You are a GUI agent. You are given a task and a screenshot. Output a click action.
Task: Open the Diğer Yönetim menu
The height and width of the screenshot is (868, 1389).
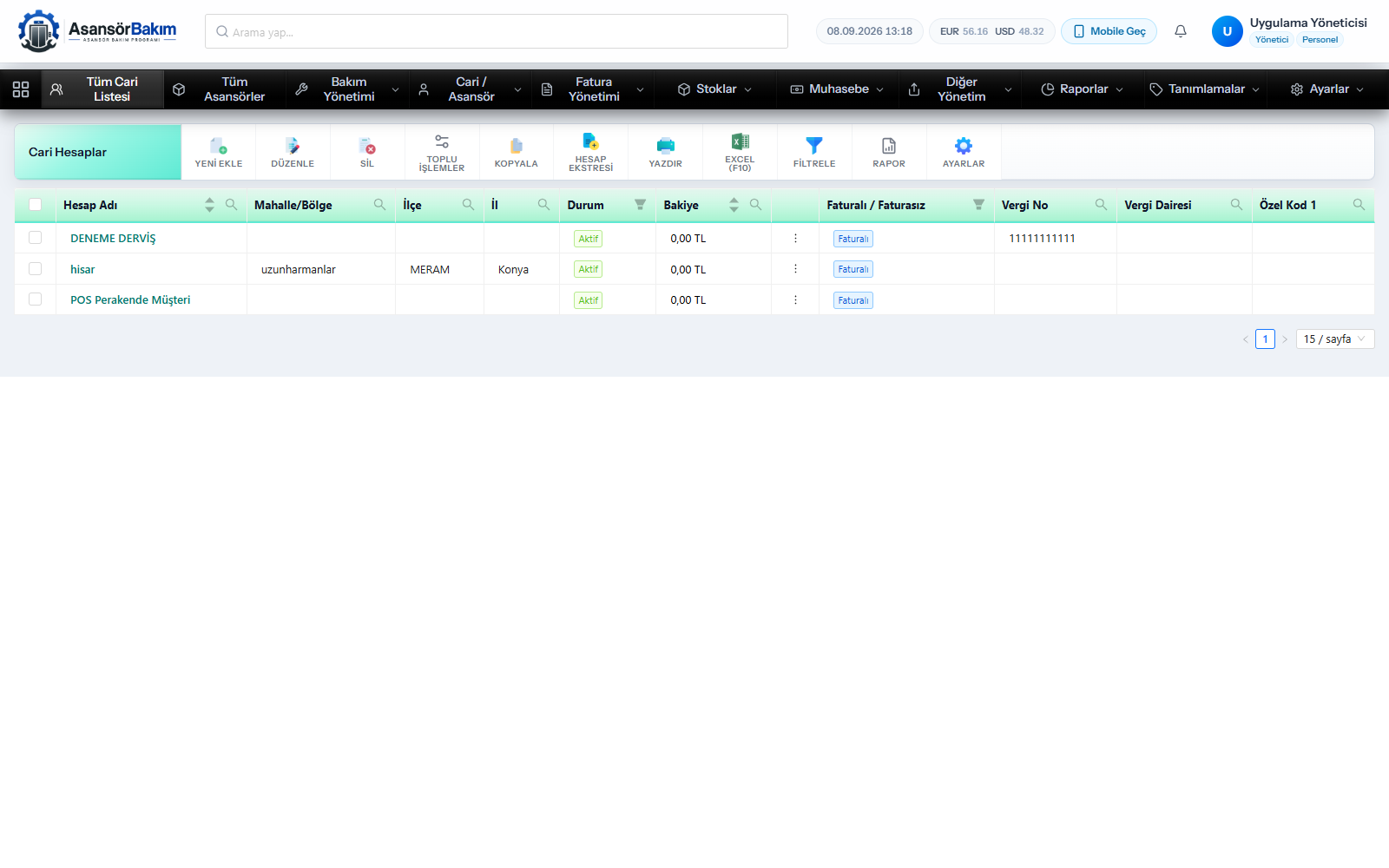pyautogui.click(x=959, y=89)
